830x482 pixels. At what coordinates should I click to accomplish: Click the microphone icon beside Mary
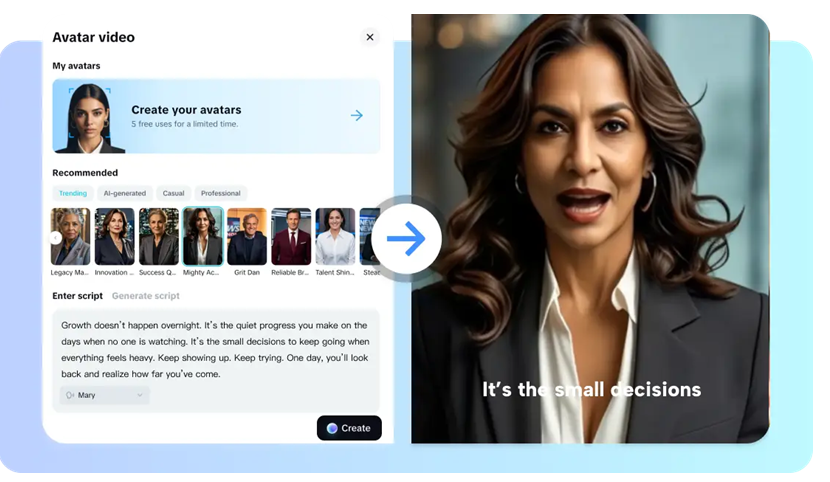(70, 395)
